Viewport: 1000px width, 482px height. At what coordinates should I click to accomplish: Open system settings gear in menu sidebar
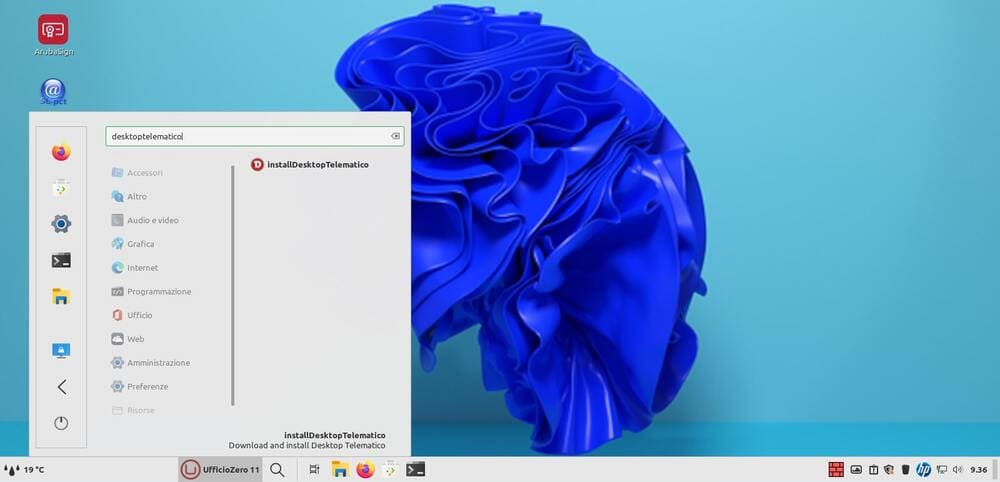(x=61, y=224)
